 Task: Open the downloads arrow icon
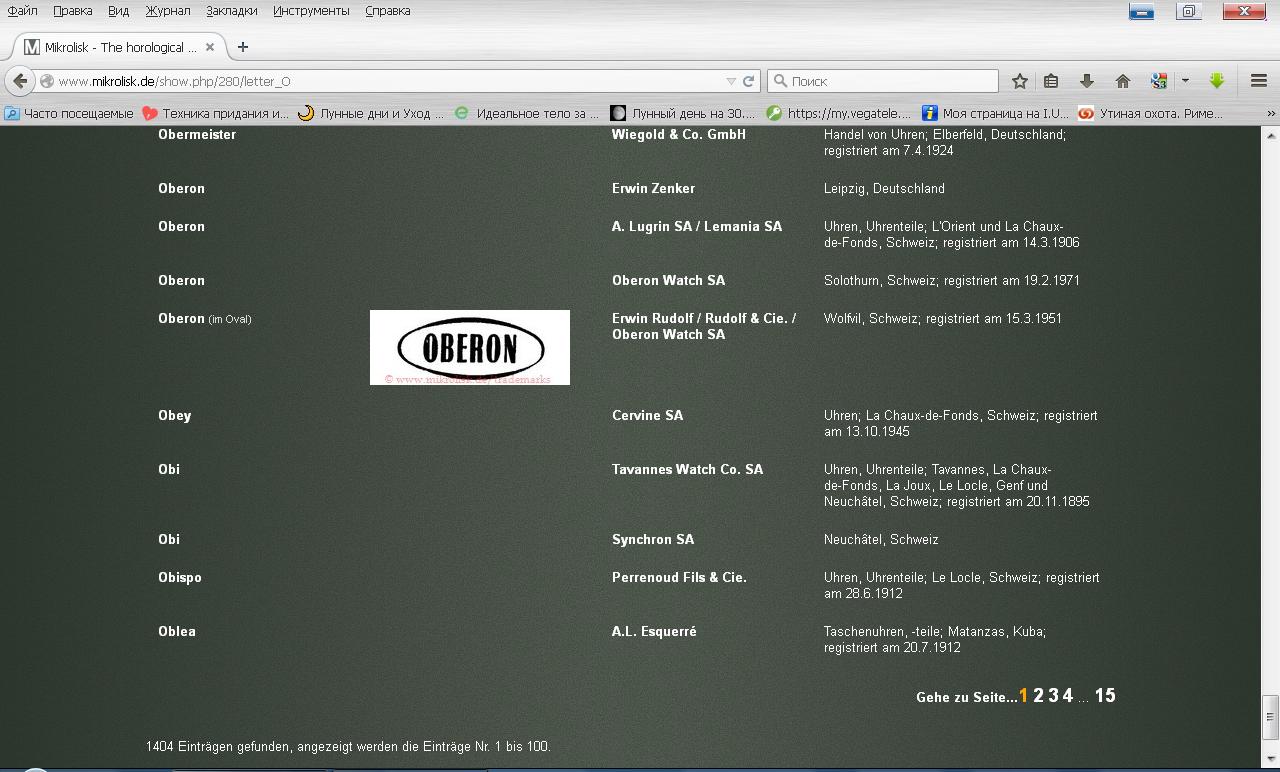pyautogui.click(x=1087, y=81)
